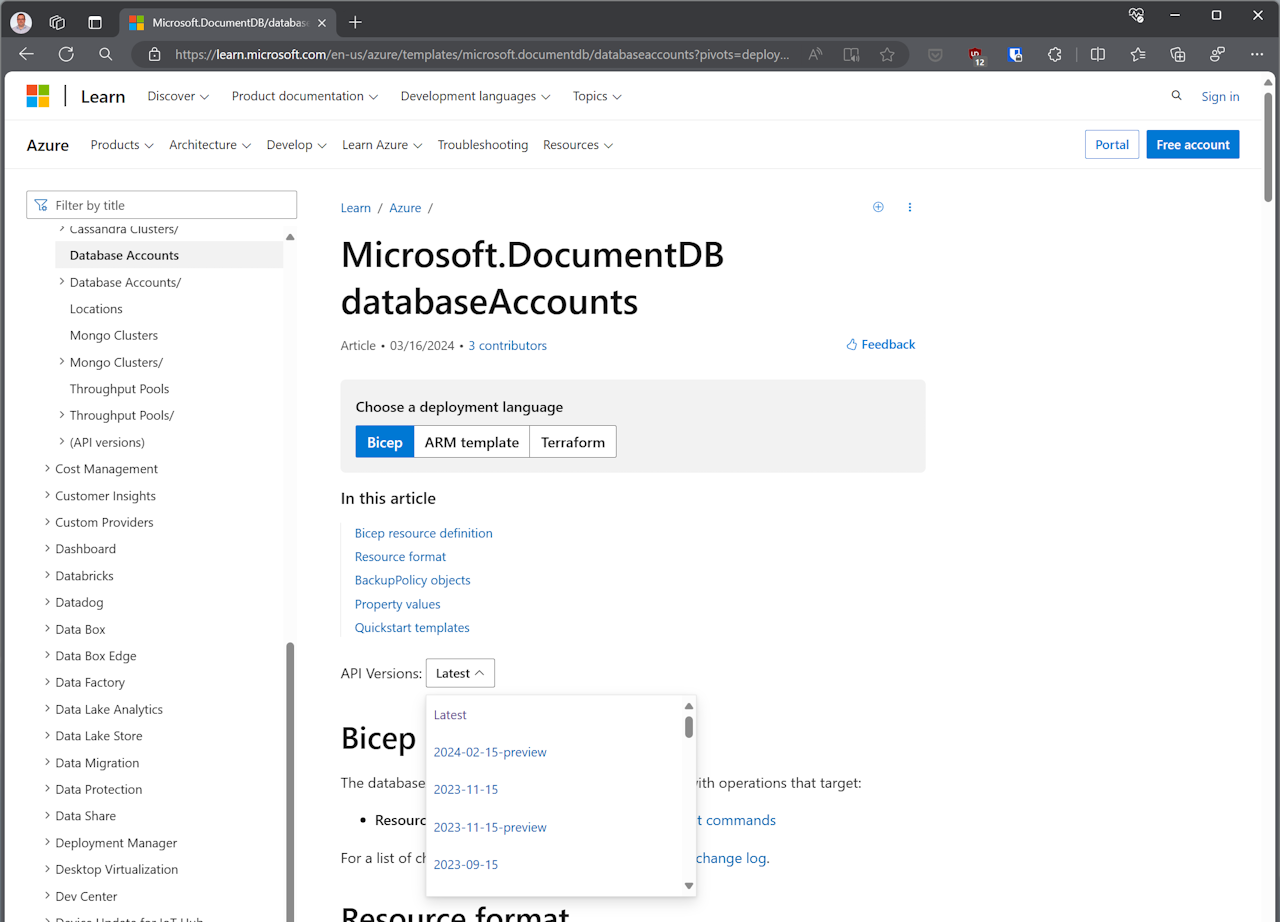
Task: Click the address bar URL field
Action: click(482, 55)
